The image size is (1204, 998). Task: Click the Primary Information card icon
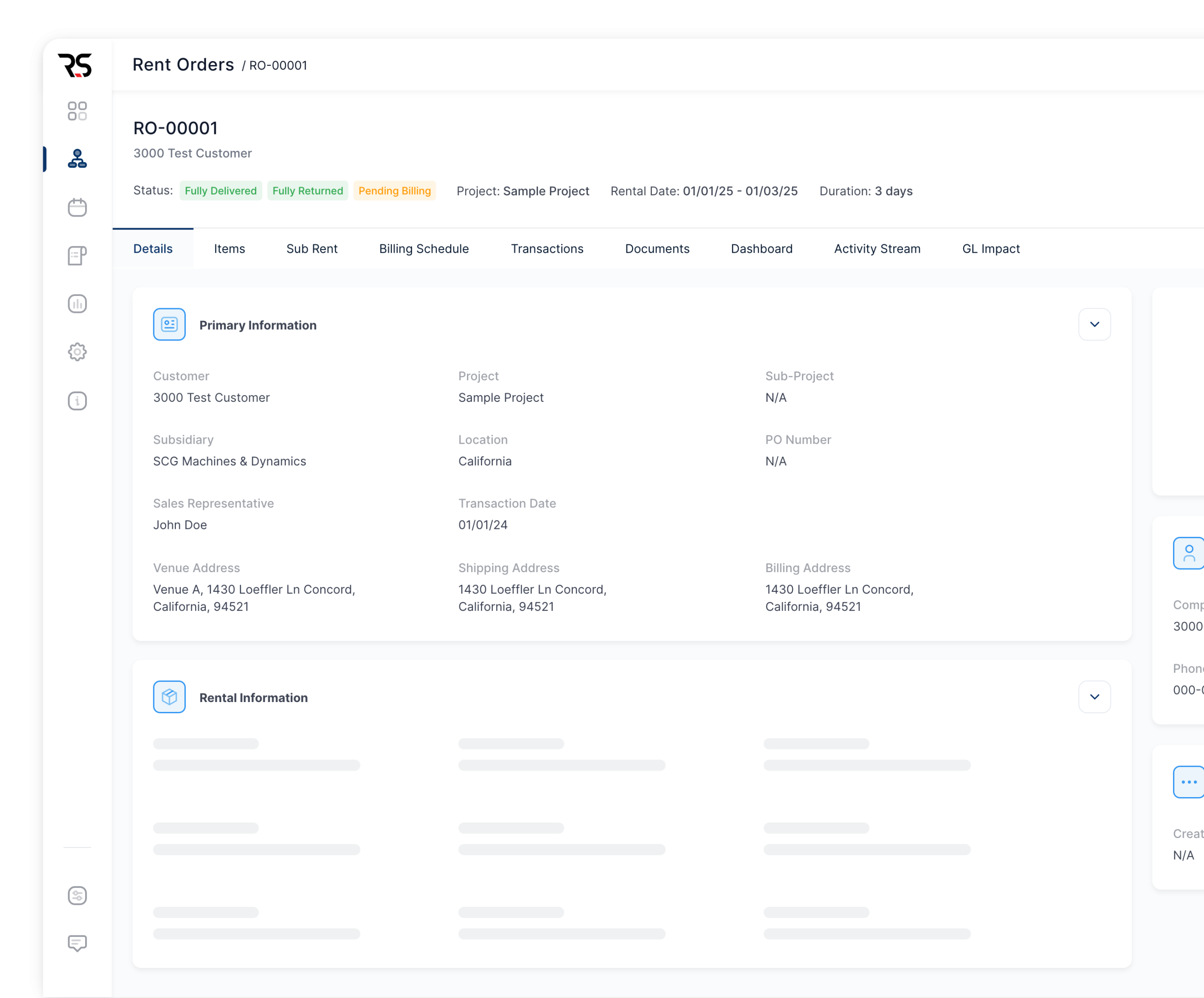[169, 325]
